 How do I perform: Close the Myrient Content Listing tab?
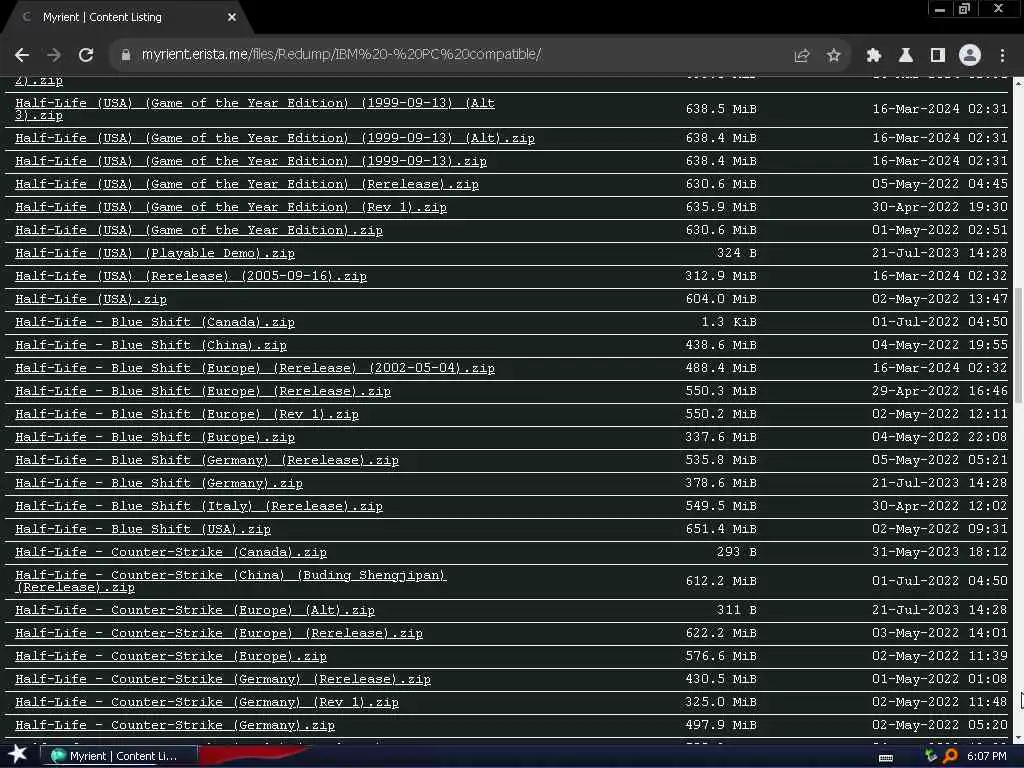(232, 17)
